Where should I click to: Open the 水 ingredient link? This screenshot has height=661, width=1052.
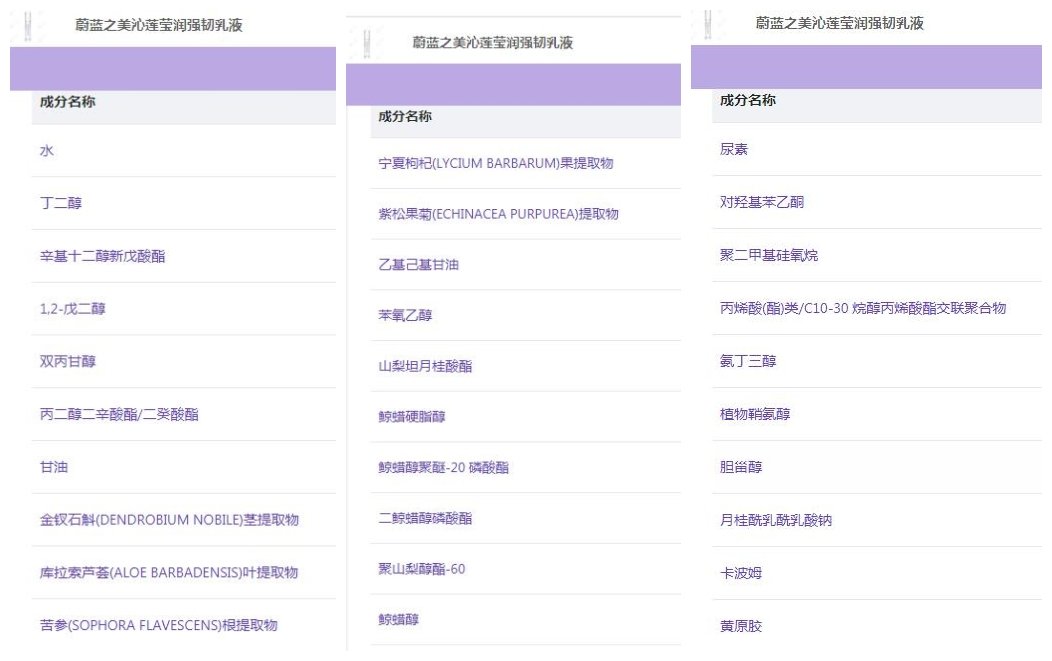pos(47,150)
